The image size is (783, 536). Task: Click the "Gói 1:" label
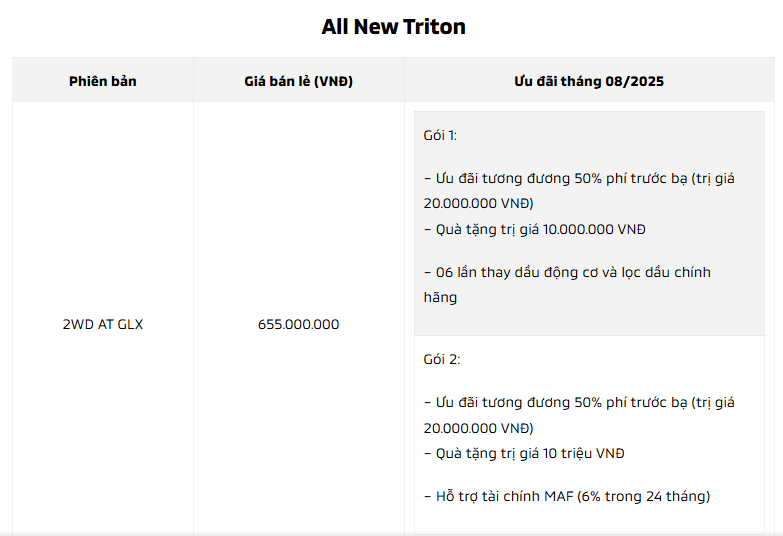coord(441,135)
